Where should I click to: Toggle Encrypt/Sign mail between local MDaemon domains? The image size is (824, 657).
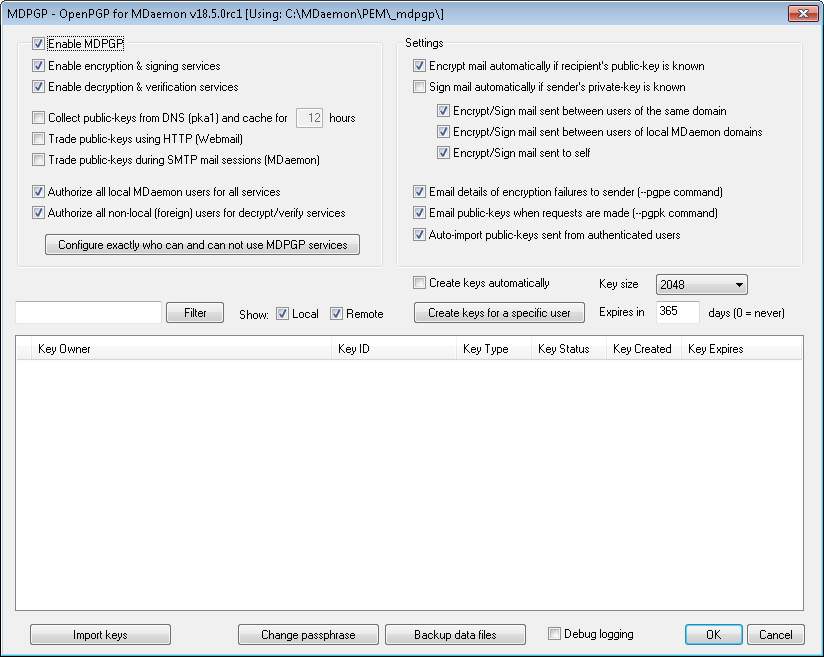click(x=444, y=132)
